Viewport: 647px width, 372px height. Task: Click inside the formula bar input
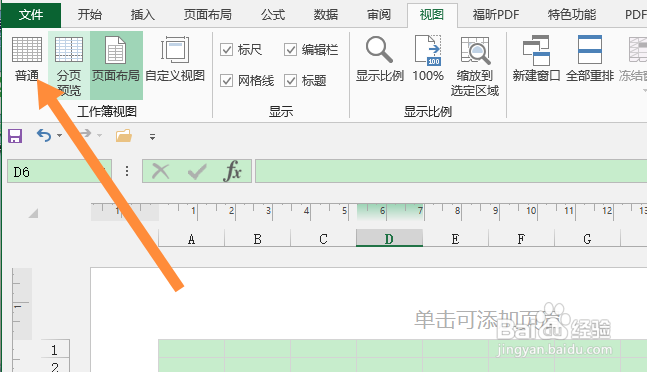[451, 171]
